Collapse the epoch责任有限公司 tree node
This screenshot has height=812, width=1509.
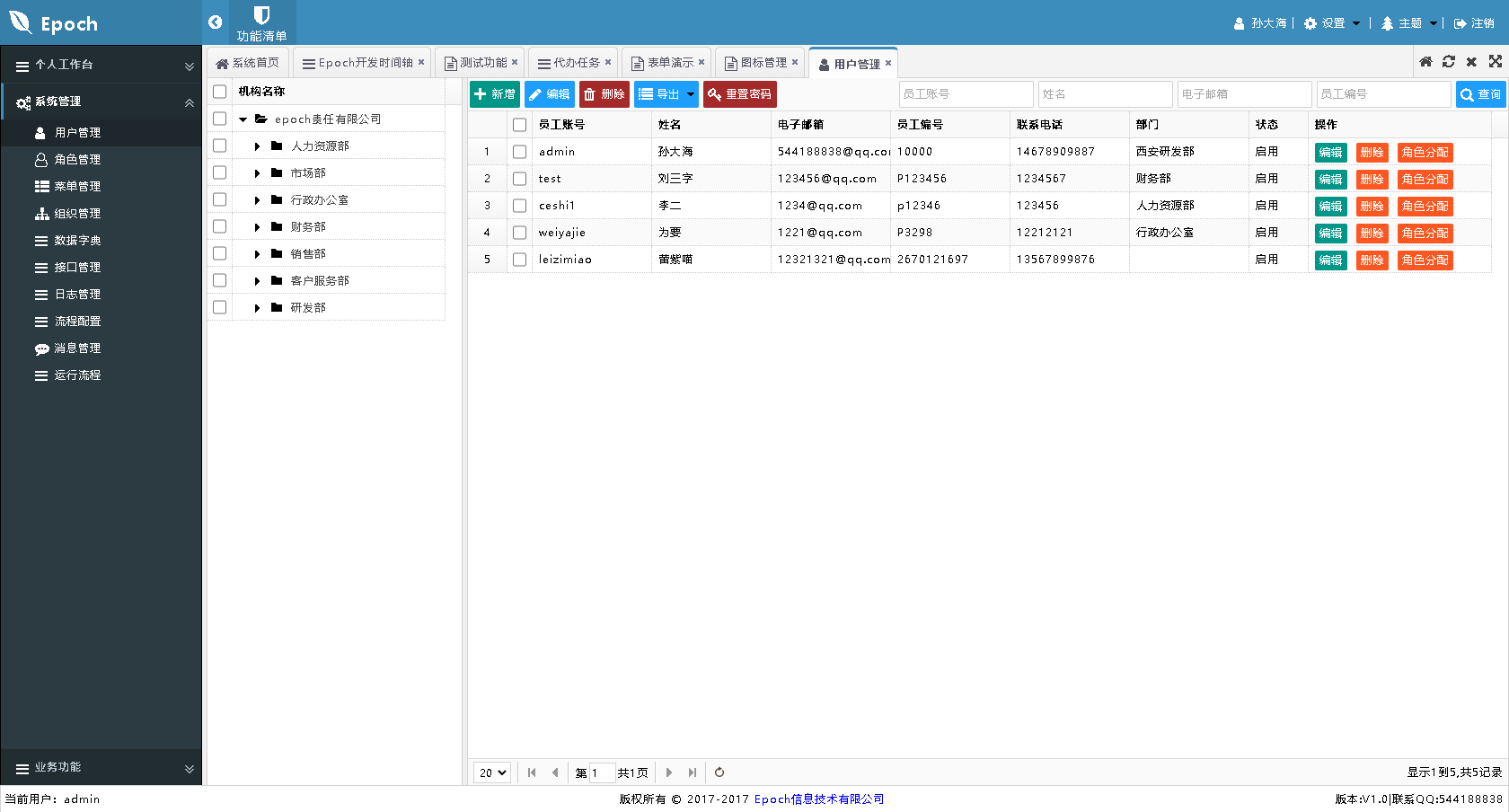pos(243,119)
